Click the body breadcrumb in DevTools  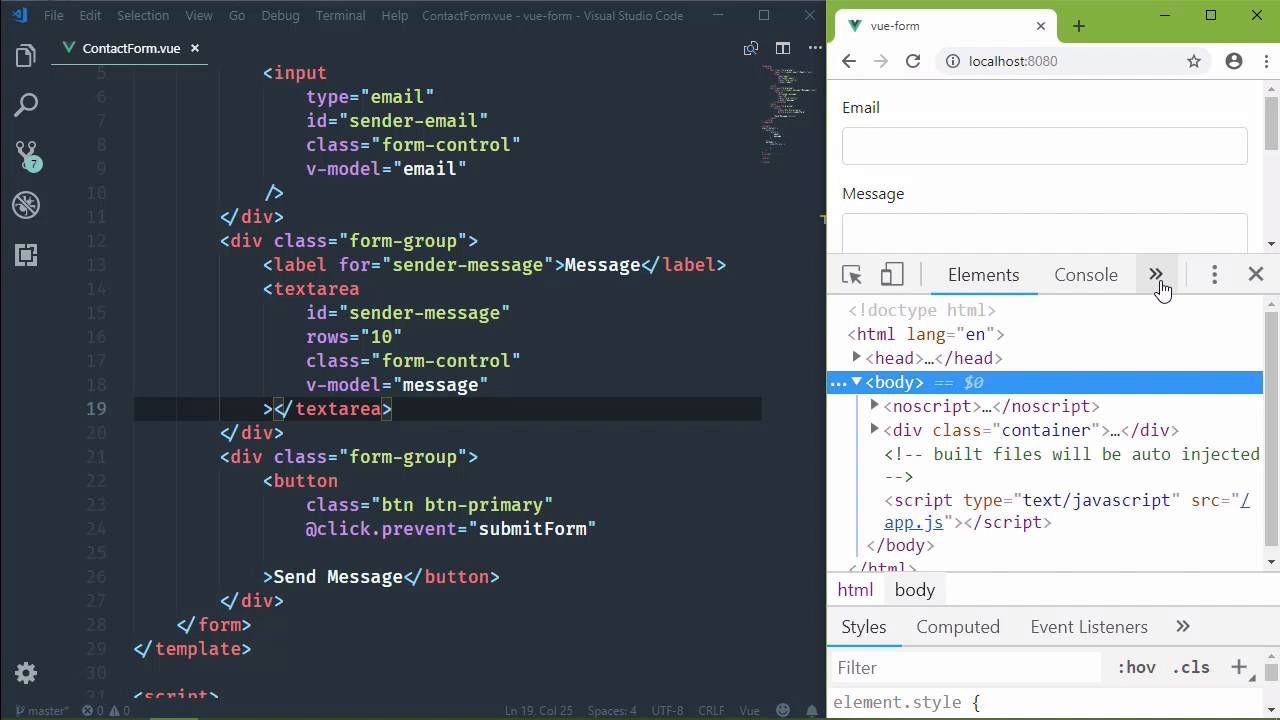point(915,590)
